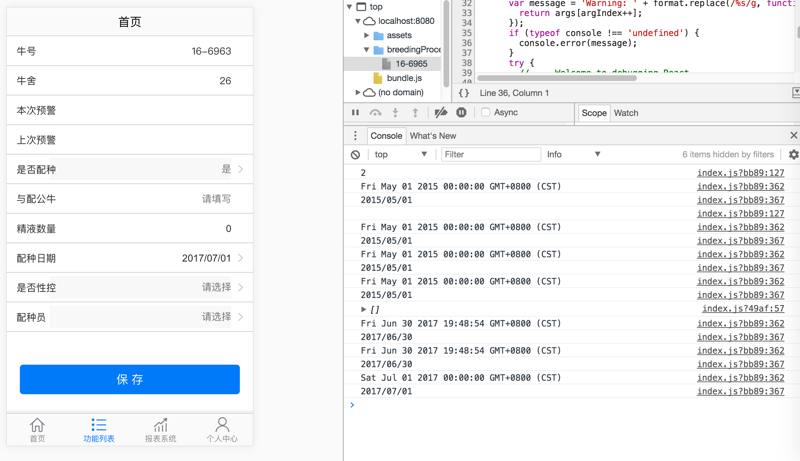
Task: Select the assets folder
Action: click(399, 35)
